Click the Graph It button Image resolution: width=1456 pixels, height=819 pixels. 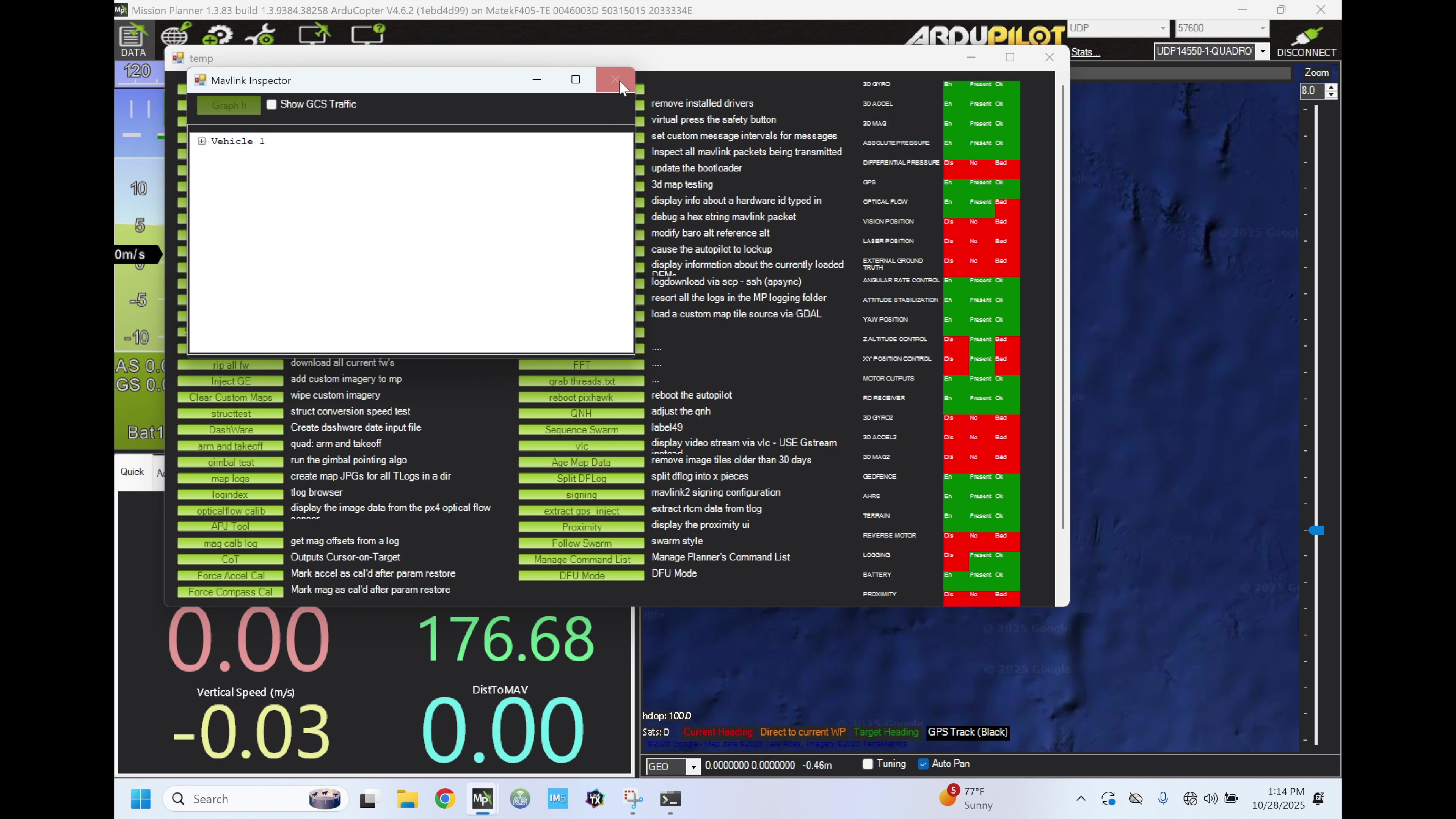pyautogui.click(x=229, y=105)
